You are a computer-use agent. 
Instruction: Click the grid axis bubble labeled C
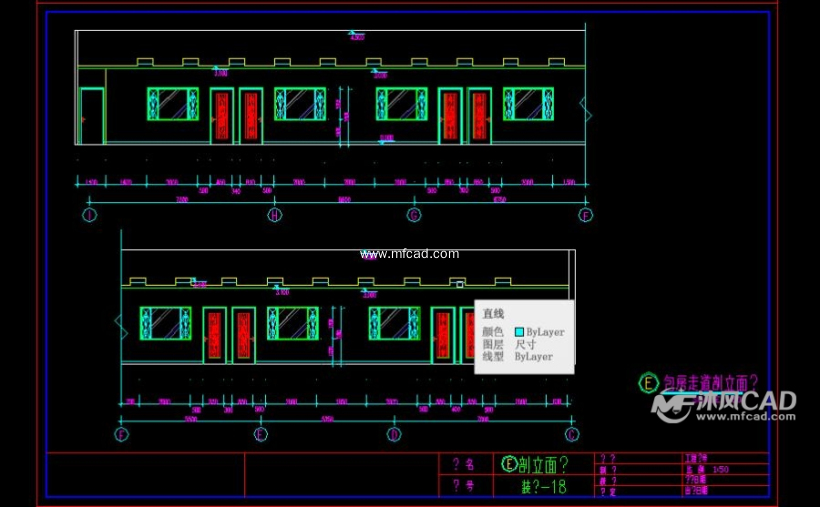click(x=572, y=434)
